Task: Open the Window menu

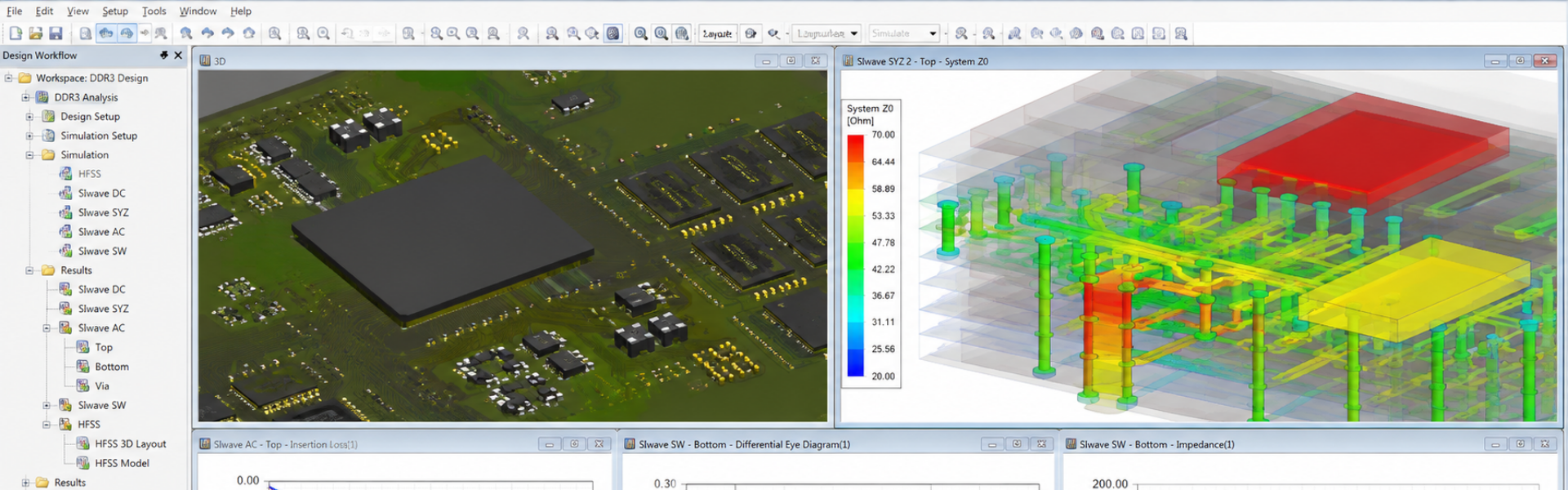Action: [198, 11]
